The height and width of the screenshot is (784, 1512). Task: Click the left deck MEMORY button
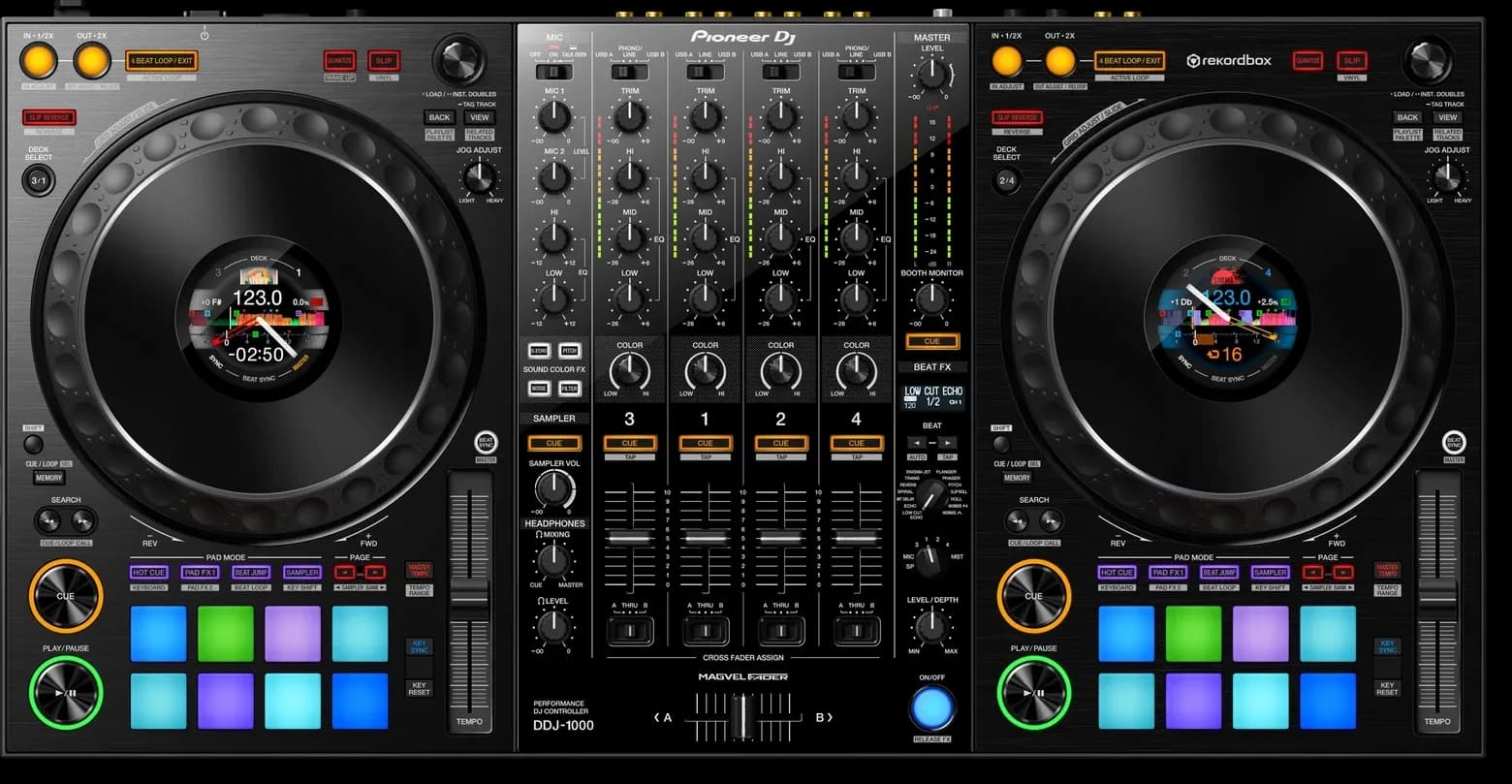49,478
